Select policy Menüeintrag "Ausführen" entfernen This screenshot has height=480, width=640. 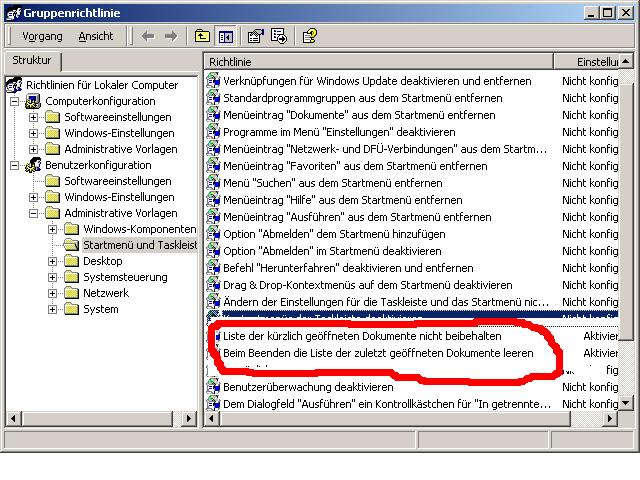coord(357,217)
